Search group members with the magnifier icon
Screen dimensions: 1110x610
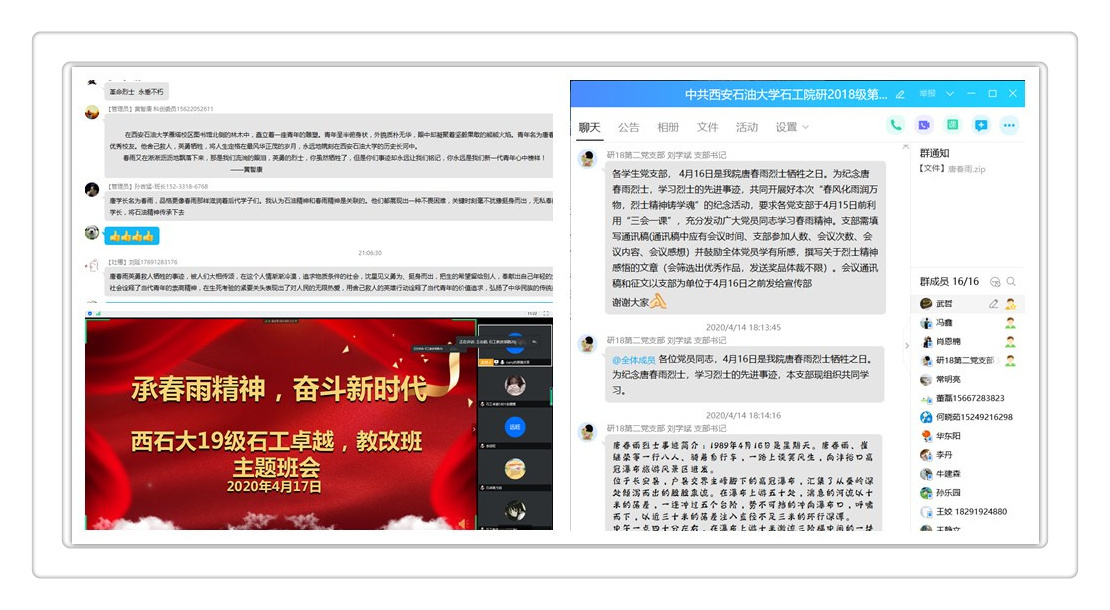[x=1011, y=282]
